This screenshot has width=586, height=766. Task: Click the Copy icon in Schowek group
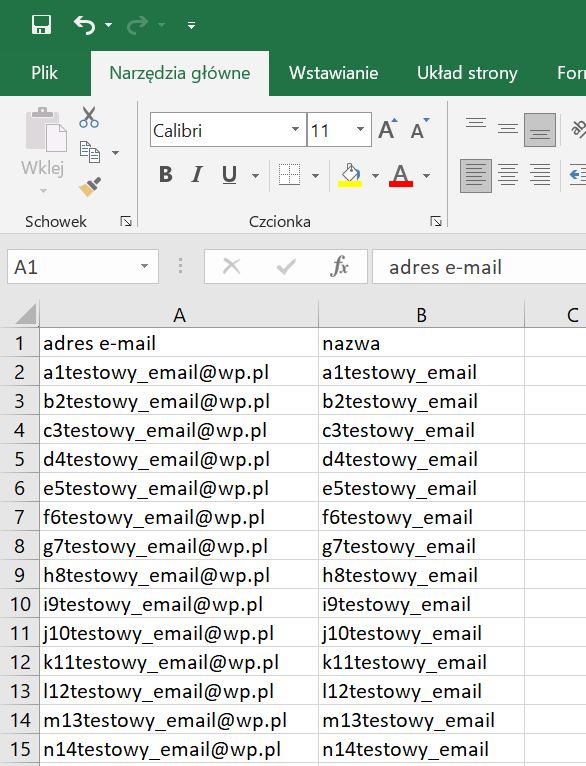[90, 152]
